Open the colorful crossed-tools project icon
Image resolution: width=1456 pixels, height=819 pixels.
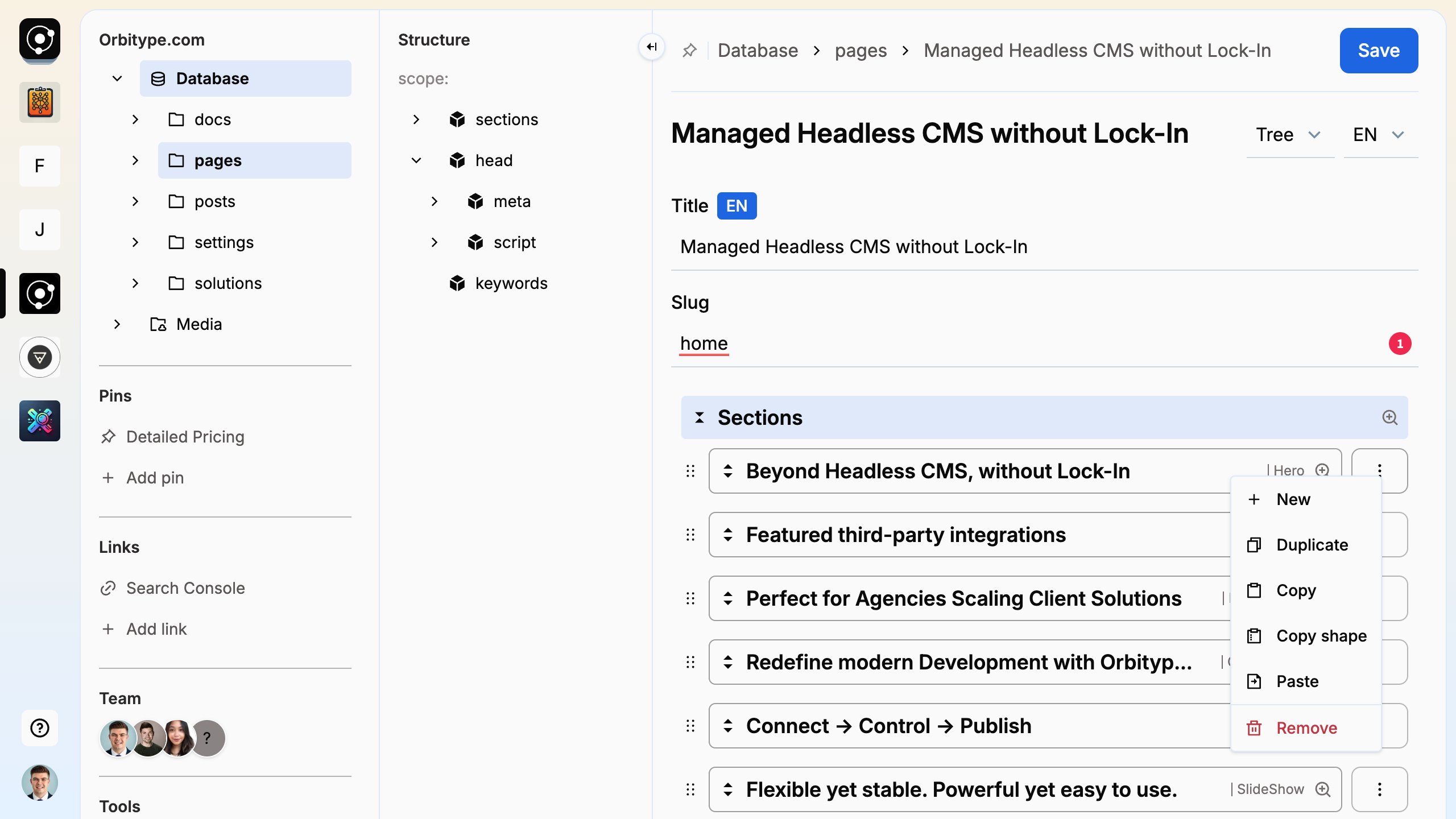pos(40,421)
